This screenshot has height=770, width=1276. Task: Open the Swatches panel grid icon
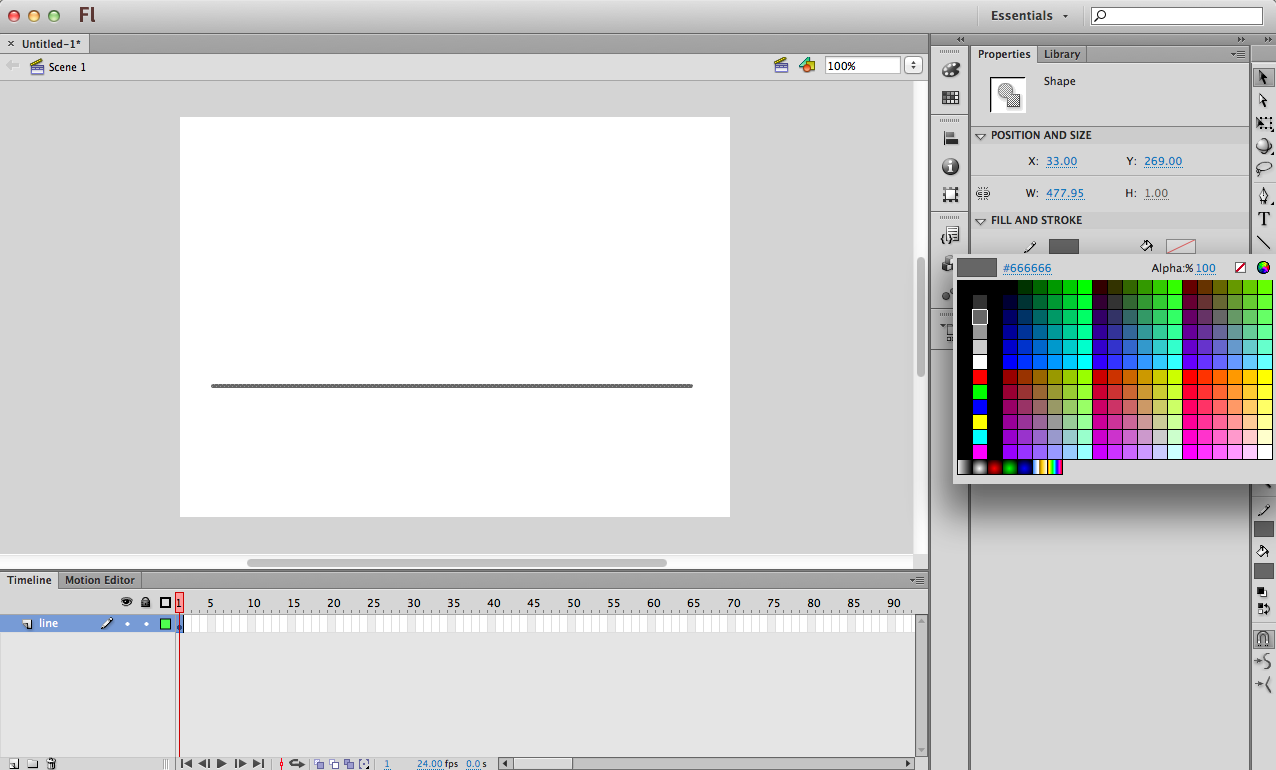(x=950, y=98)
